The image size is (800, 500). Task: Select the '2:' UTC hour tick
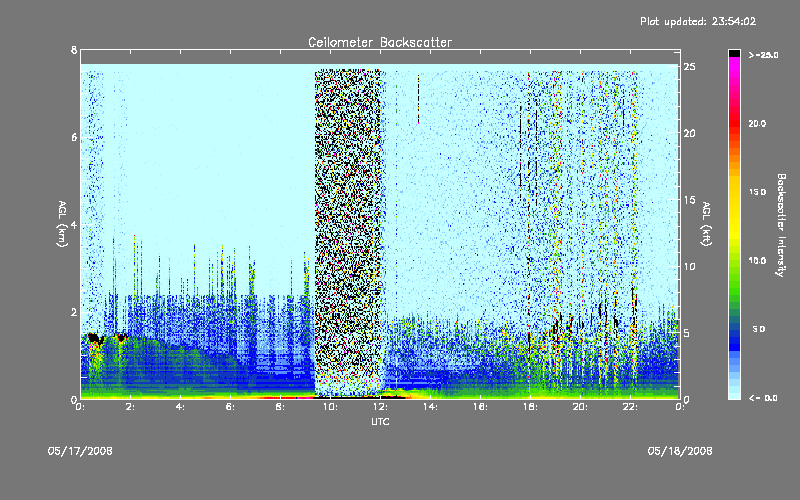click(x=131, y=407)
